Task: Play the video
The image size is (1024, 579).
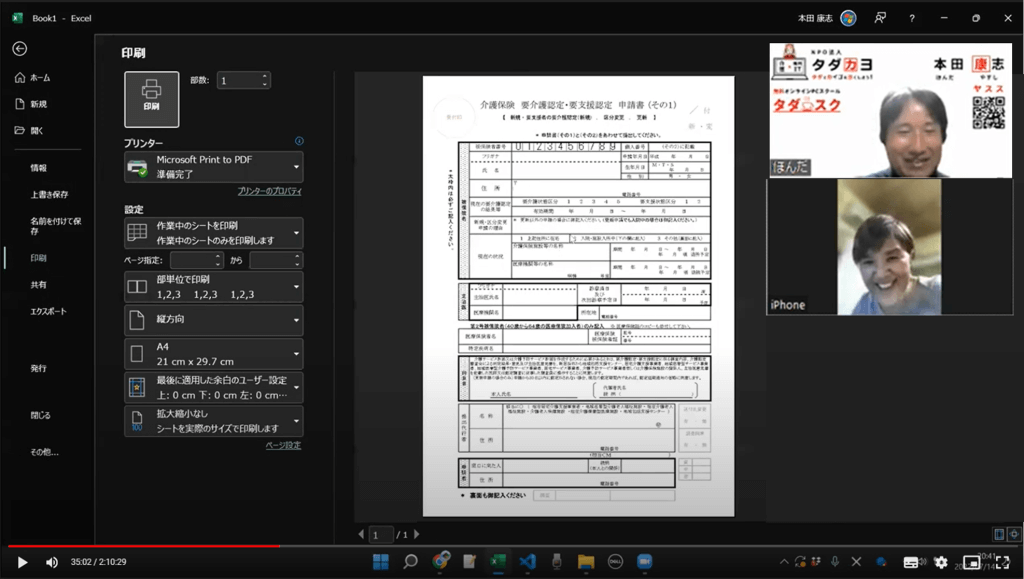Action: [22, 562]
